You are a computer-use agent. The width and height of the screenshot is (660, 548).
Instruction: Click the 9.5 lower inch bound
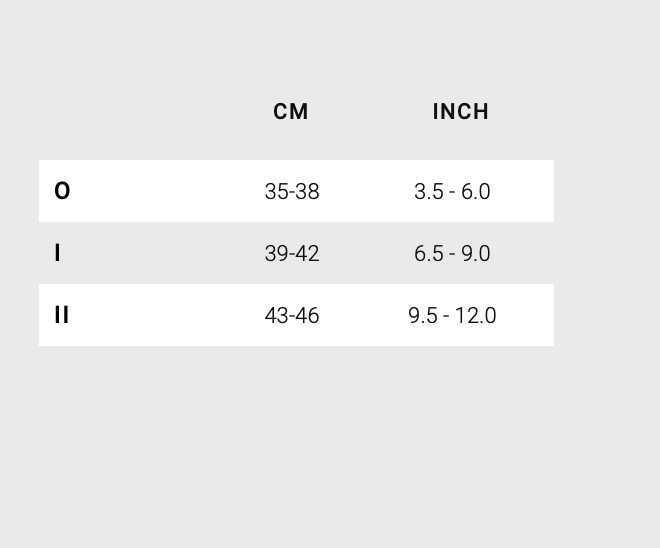[422, 316]
